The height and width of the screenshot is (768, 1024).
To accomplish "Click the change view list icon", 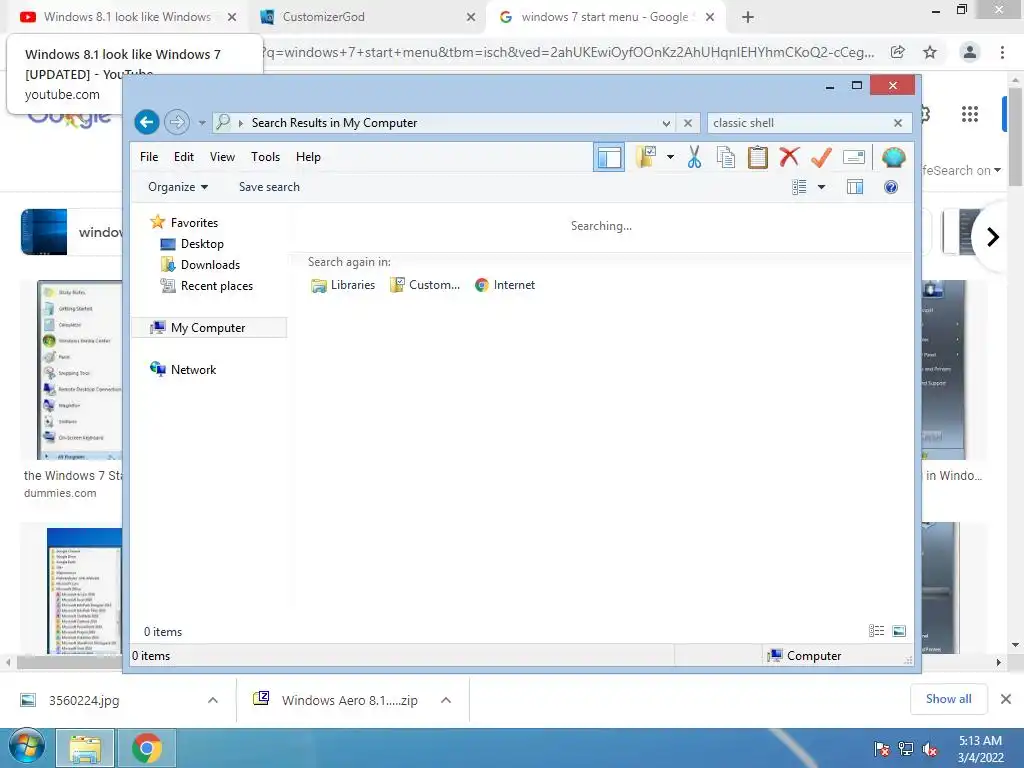I will coord(799,187).
